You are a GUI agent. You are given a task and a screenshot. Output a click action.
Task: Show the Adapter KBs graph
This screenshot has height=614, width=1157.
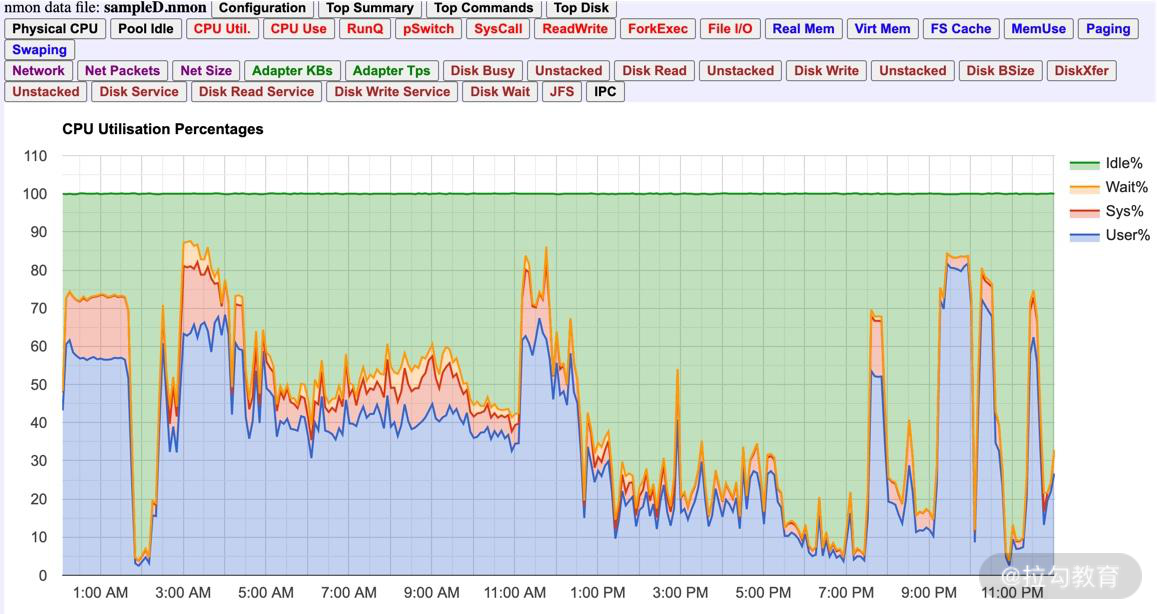coord(292,71)
